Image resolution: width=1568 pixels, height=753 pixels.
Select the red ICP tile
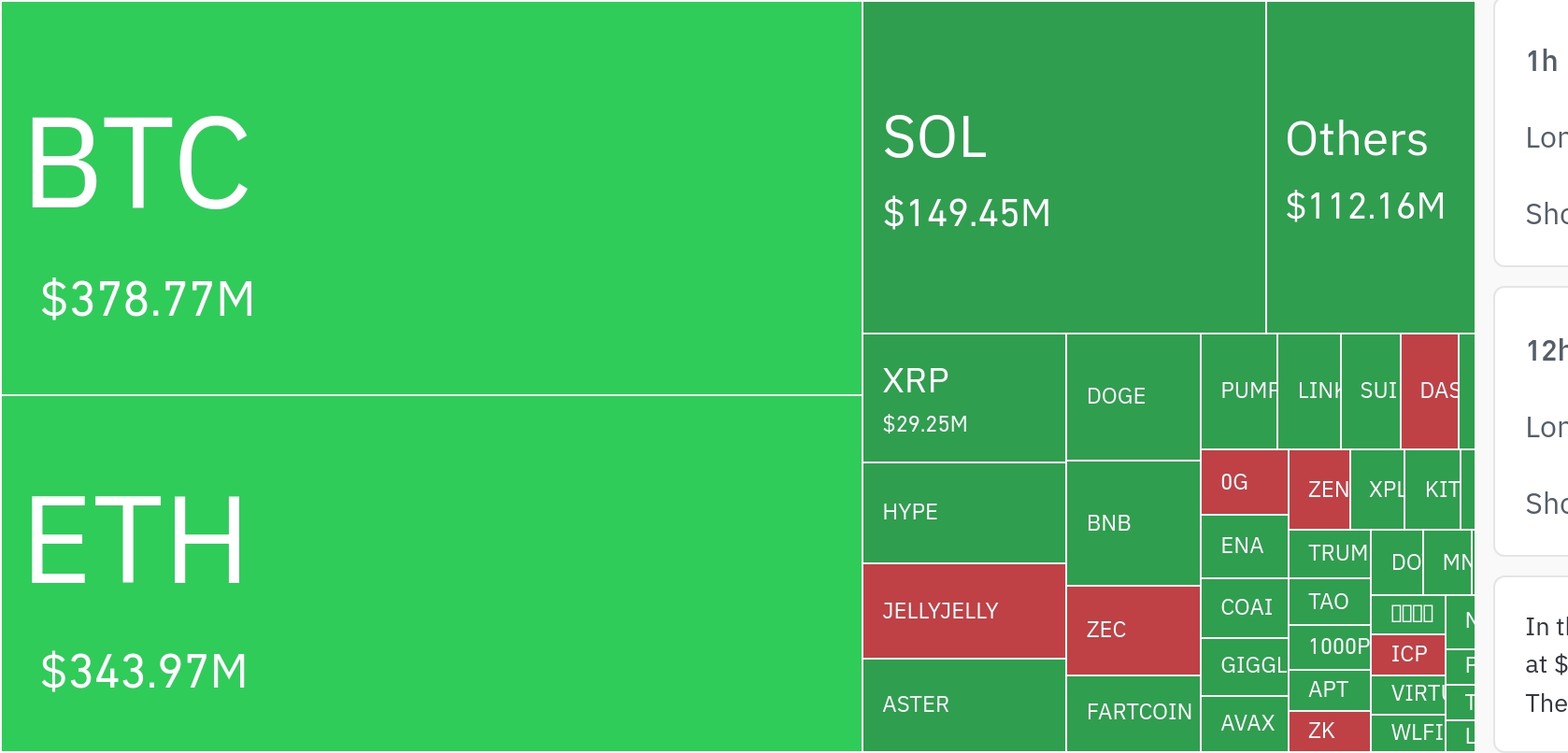click(x=1408, y=654)
